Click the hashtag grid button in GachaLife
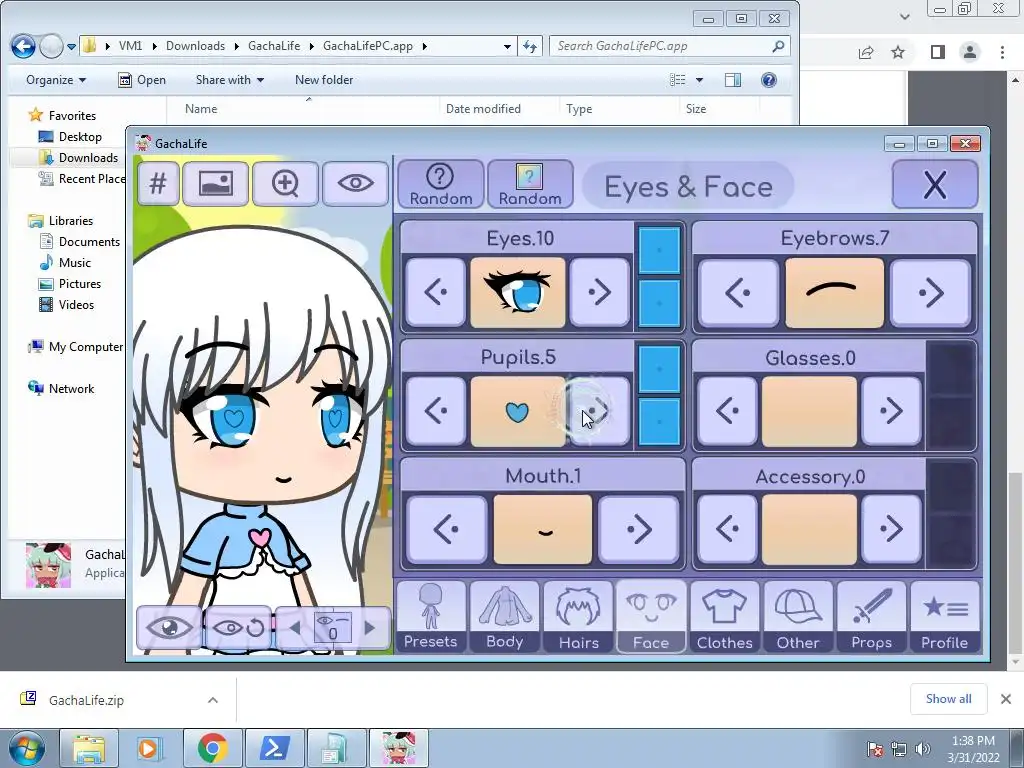The image size is (1024, 768). click(x=158, y=184)
